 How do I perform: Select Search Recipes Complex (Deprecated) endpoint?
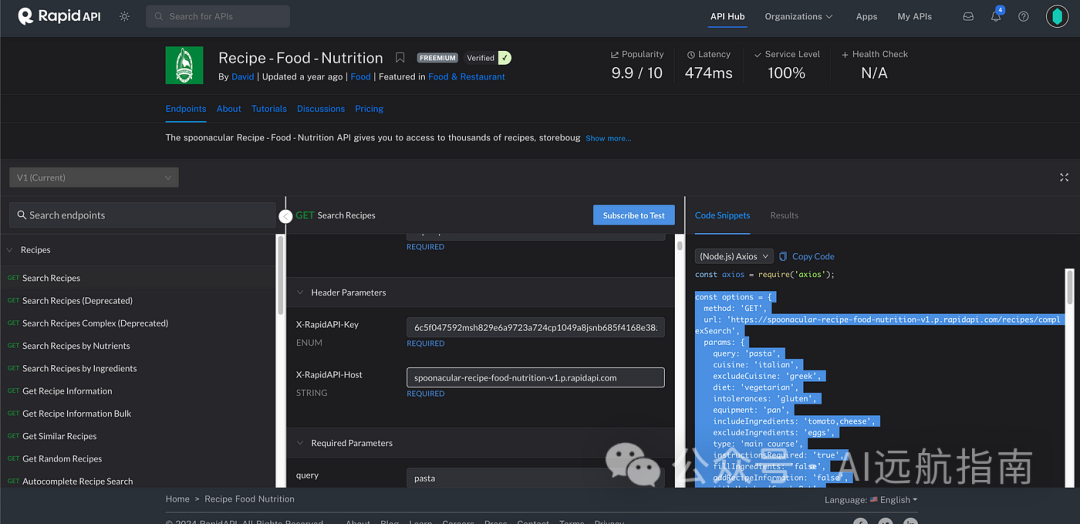click(x=95, y=323)
